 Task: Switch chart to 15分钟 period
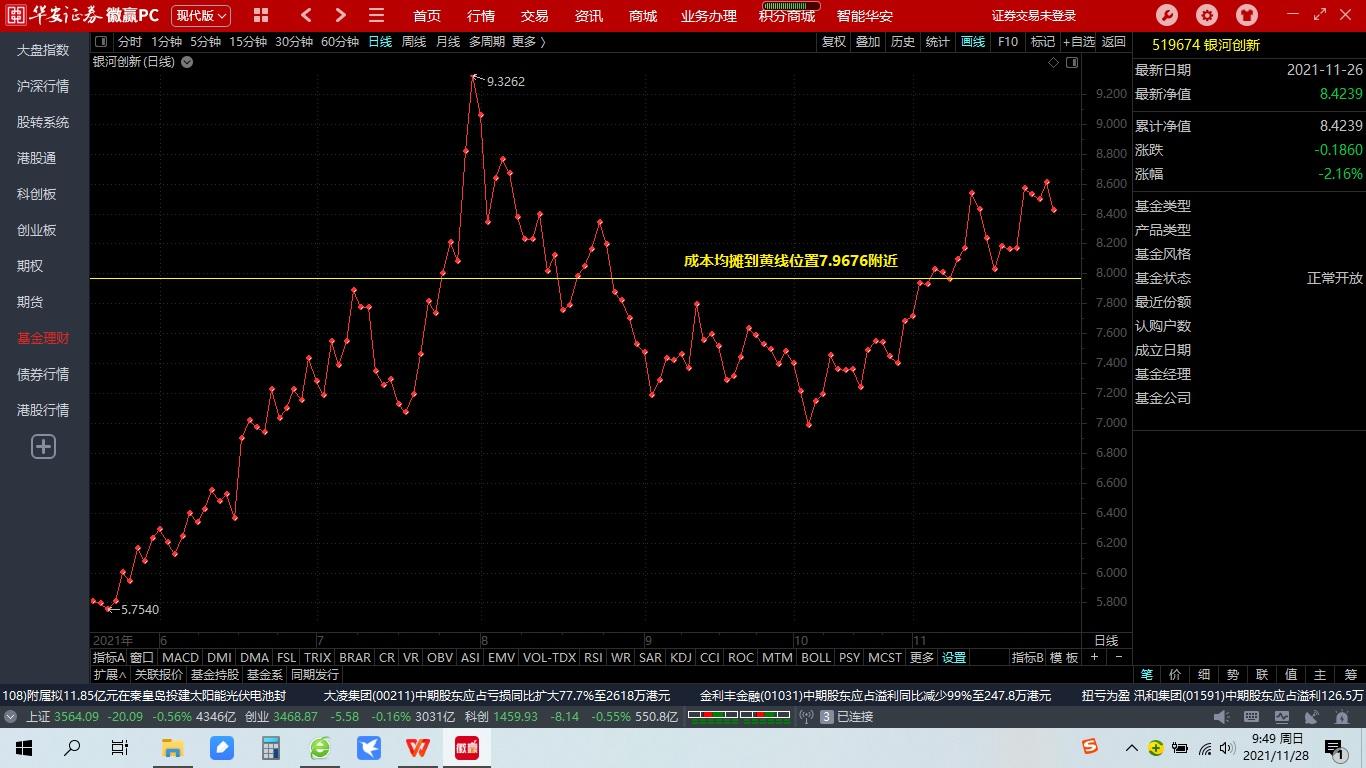coord(248,41)
